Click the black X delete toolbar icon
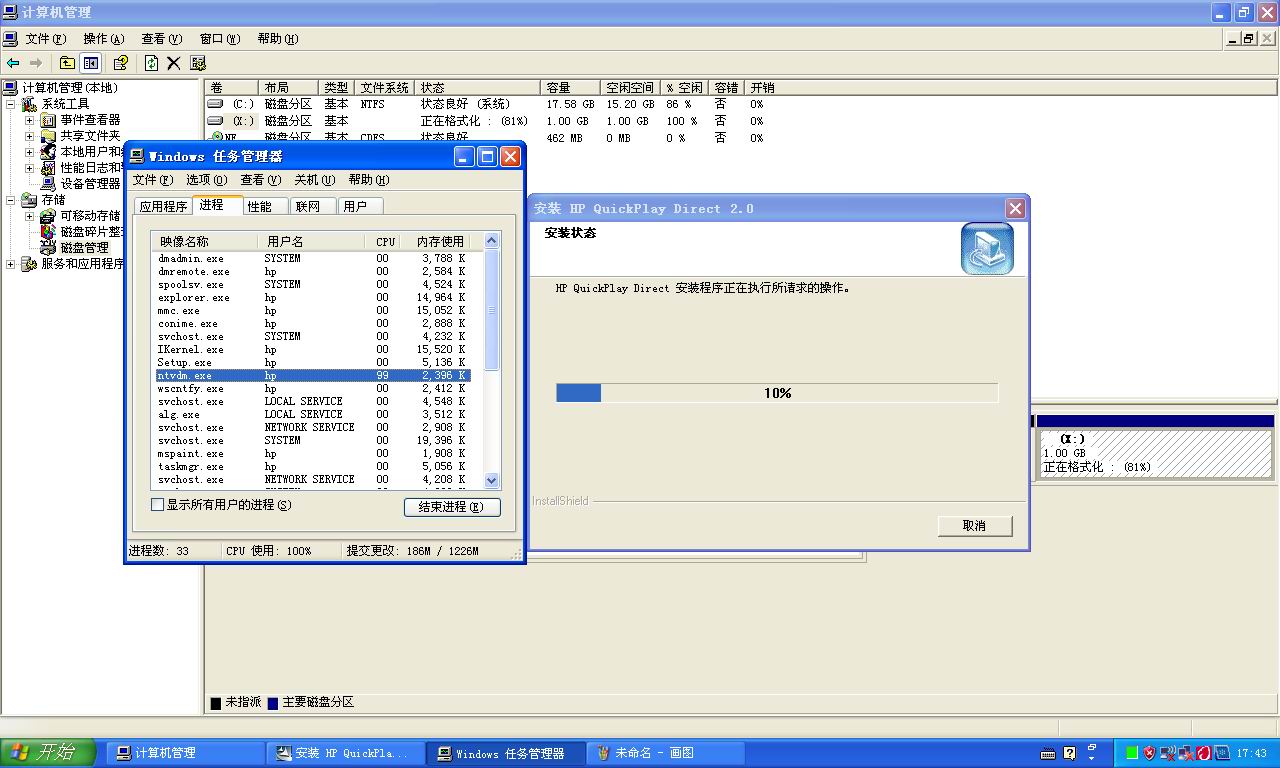 tap(173, 63)
